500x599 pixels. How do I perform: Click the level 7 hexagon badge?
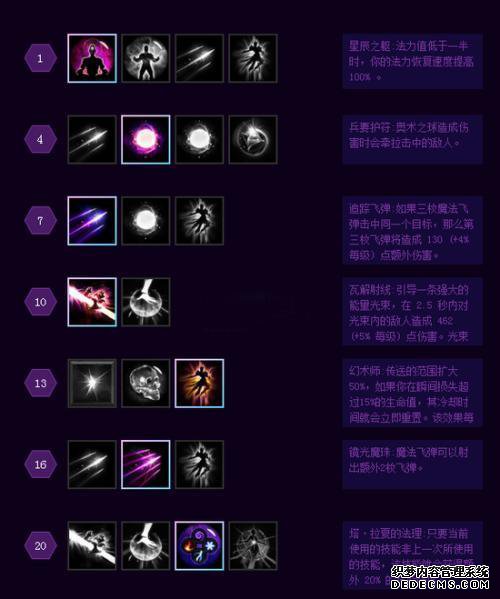(40, 221)
